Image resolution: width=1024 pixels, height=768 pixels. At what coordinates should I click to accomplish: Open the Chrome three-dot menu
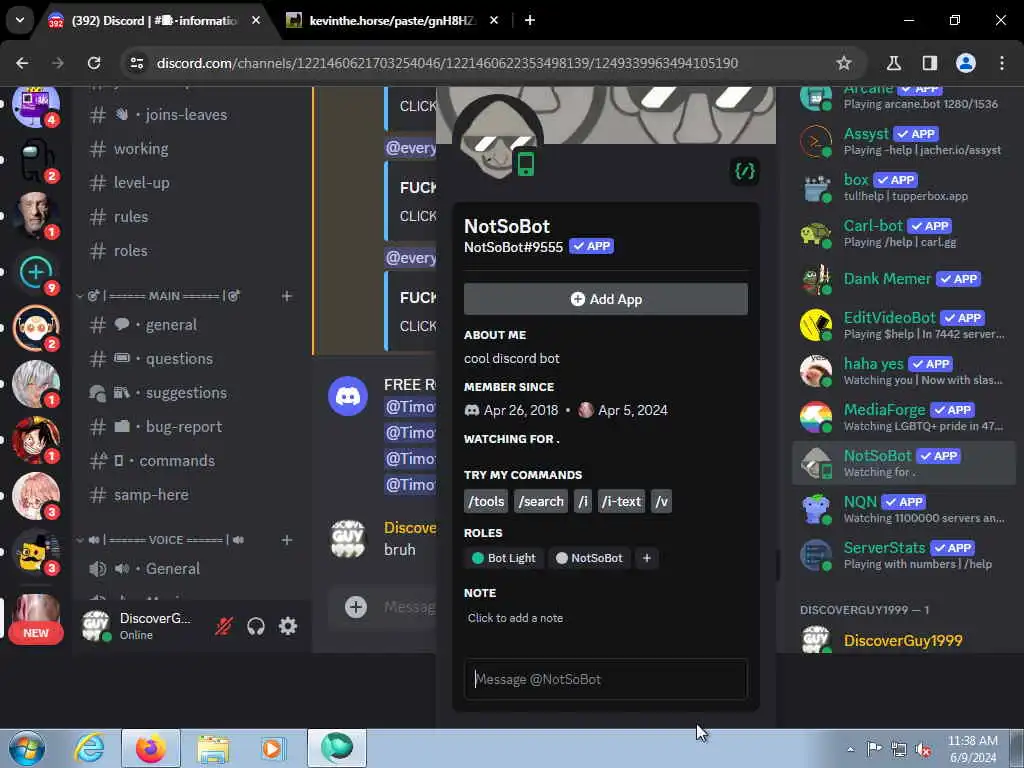[x=1002, y=63]
